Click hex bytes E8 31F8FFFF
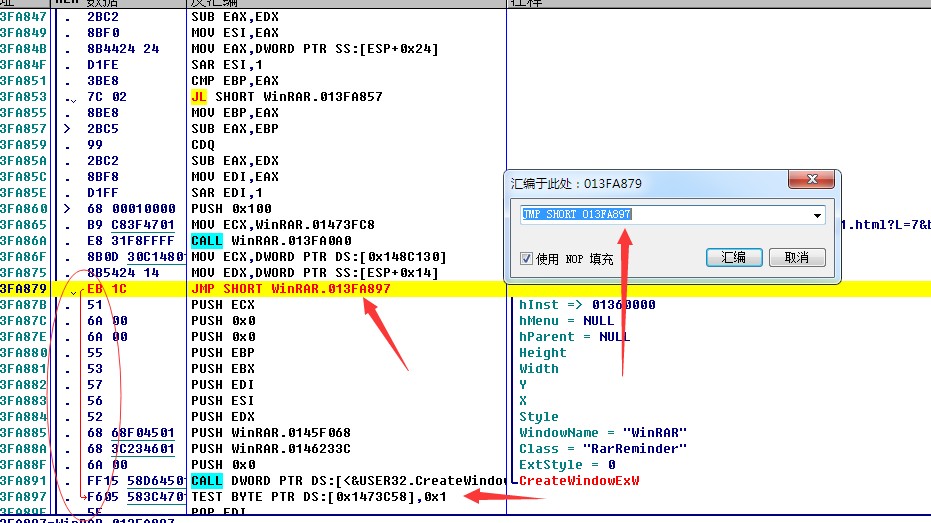931x523 pixels. [x=131, y=240]
